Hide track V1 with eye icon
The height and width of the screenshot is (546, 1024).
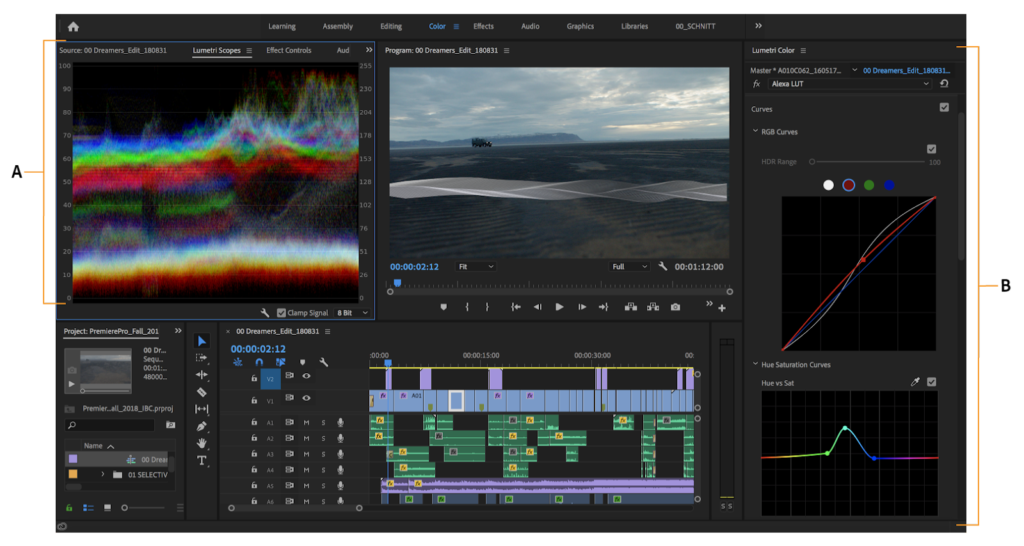click(x=306, y=398)
